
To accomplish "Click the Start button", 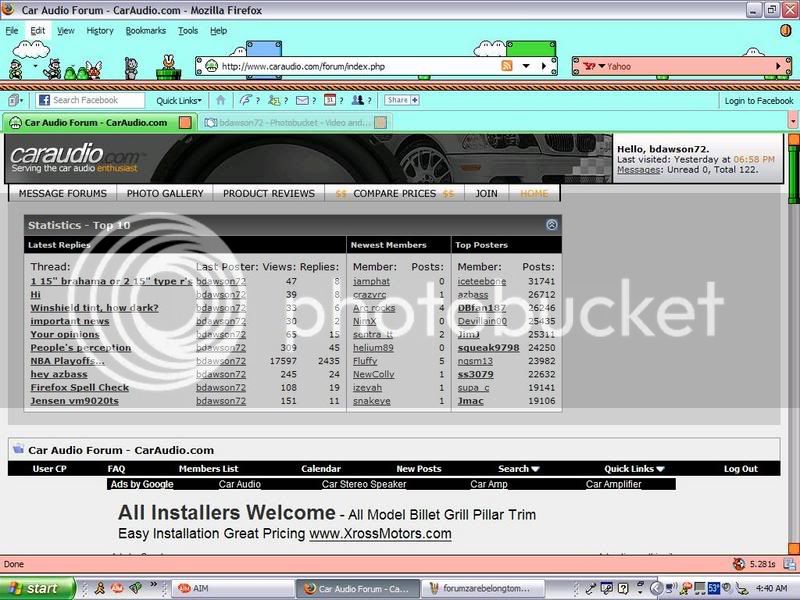I will pyautogui.click(x=37, y=588).
